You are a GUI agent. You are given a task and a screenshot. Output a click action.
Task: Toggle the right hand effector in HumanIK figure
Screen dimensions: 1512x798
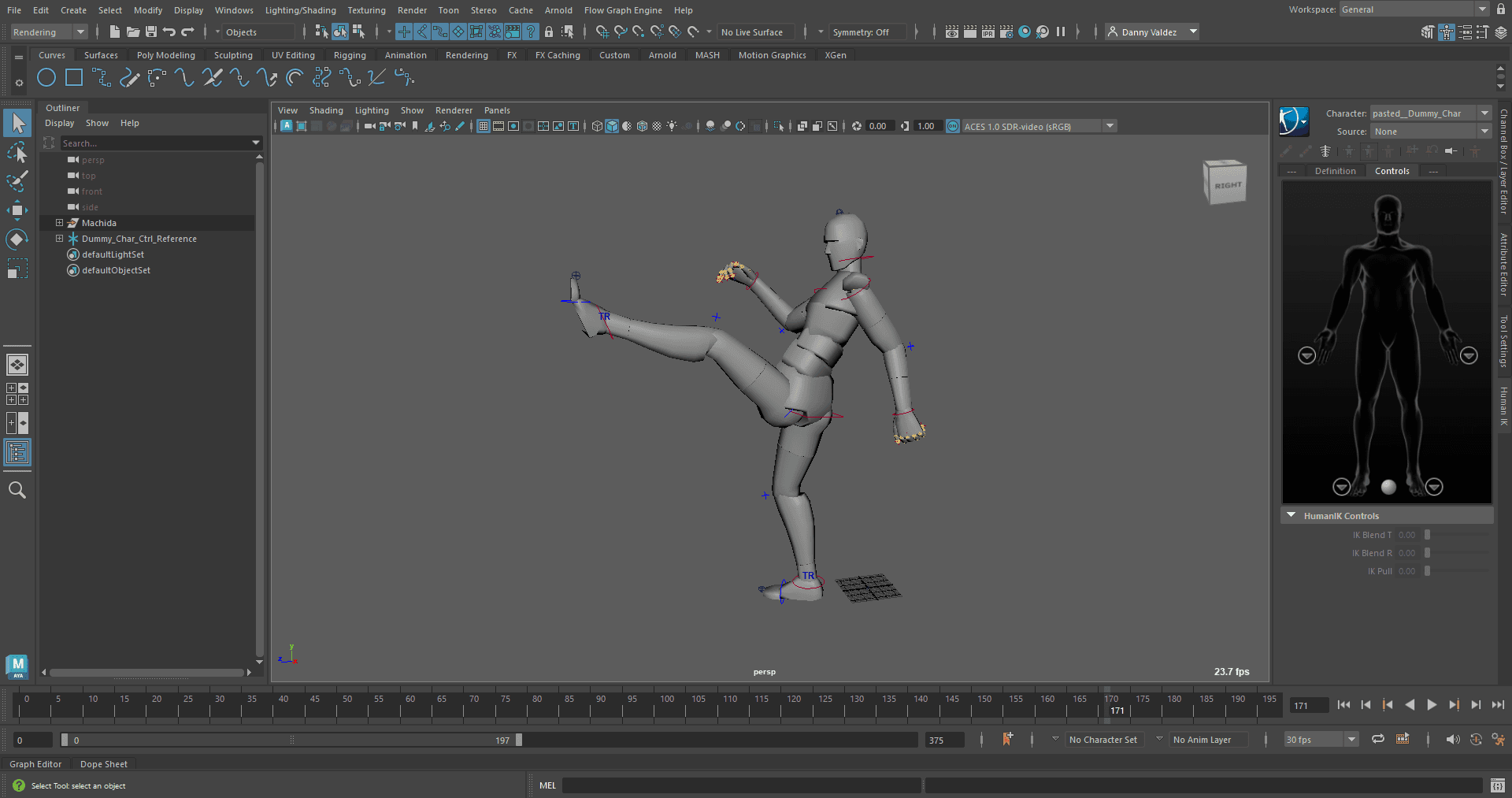tap(1306, 356)
